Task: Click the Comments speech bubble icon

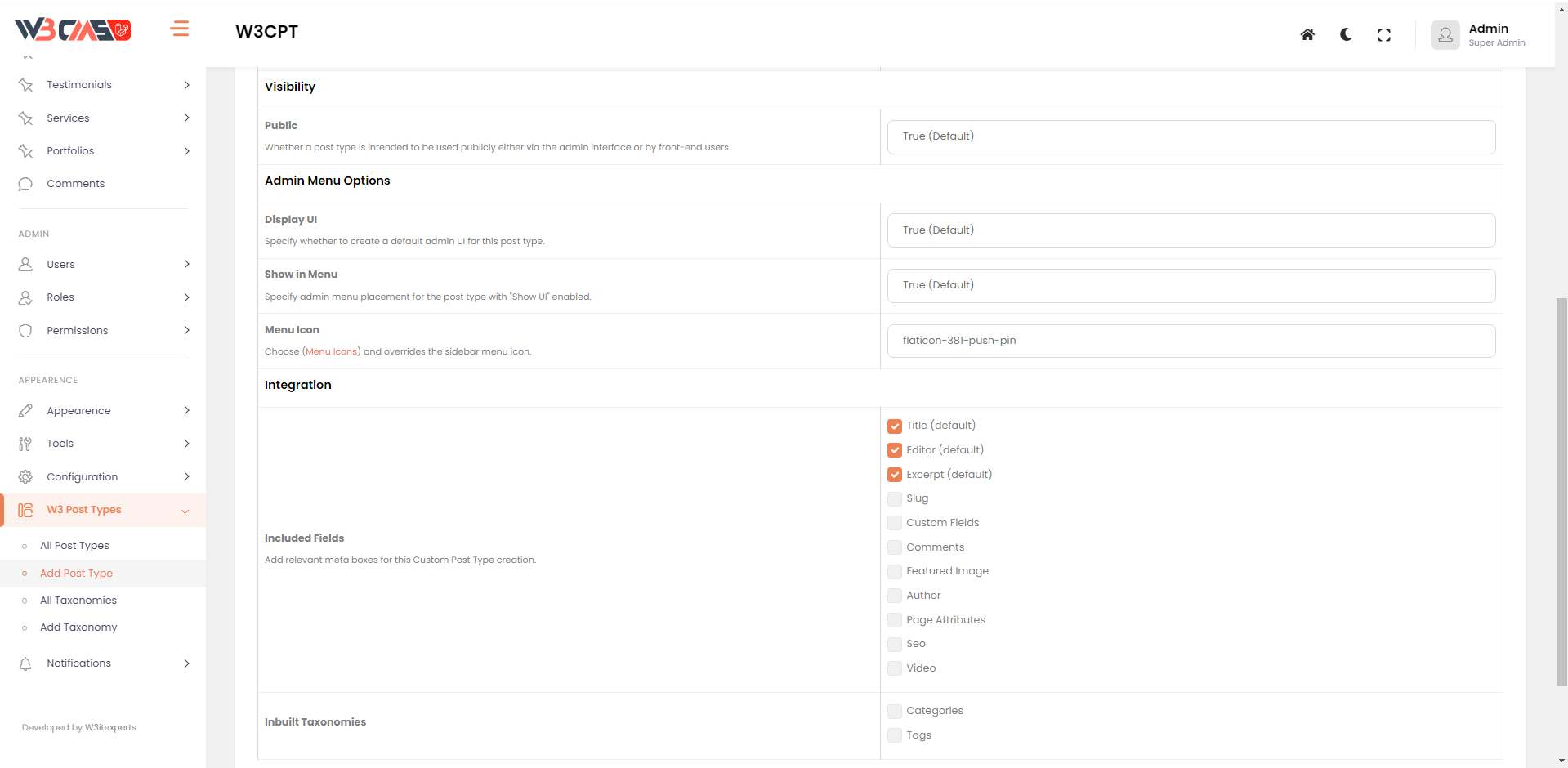Action: click(x=25, y=184)
